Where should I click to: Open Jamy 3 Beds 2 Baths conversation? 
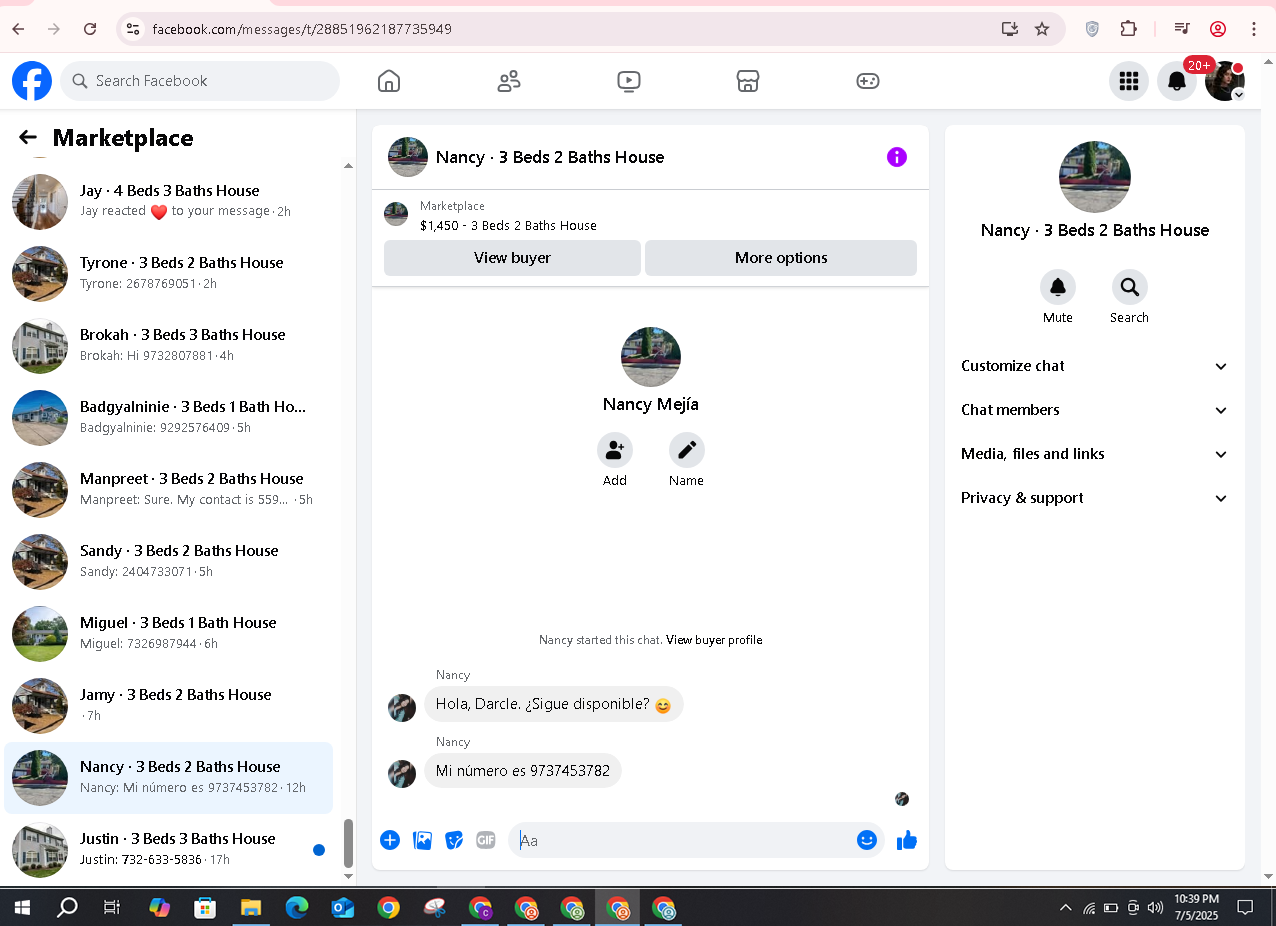170,705
